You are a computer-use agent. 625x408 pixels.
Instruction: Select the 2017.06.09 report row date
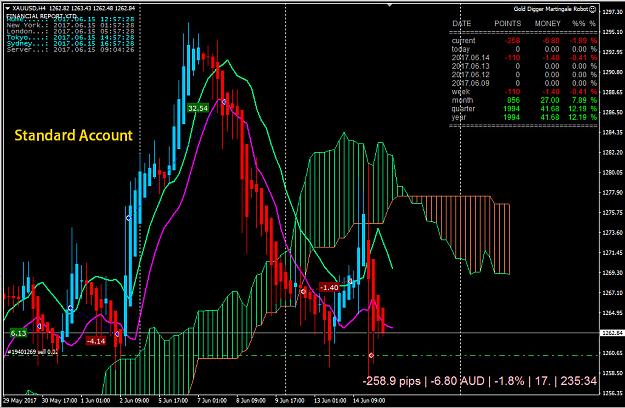470,83
